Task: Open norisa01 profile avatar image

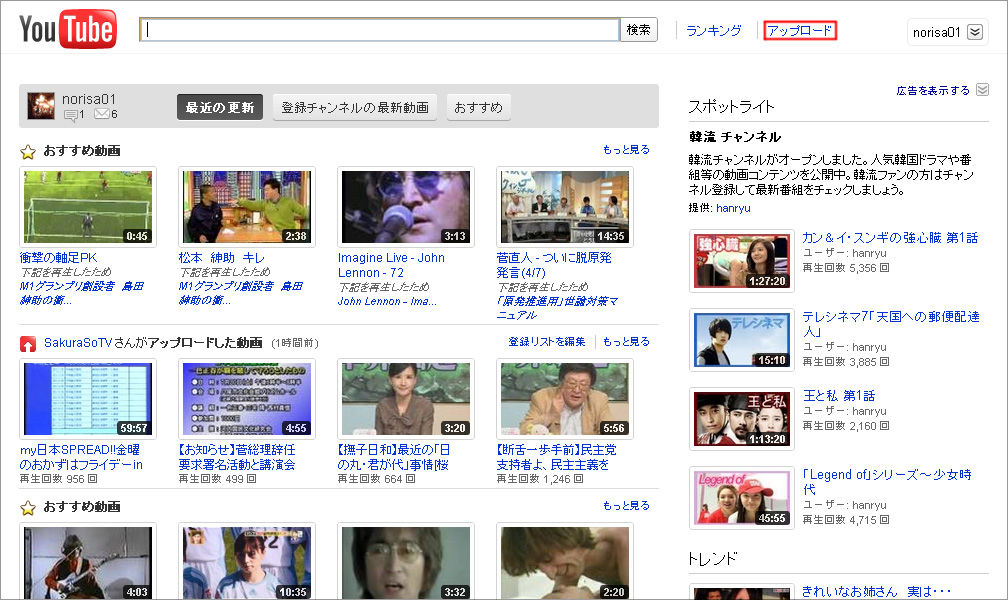Action: [40, 105]
